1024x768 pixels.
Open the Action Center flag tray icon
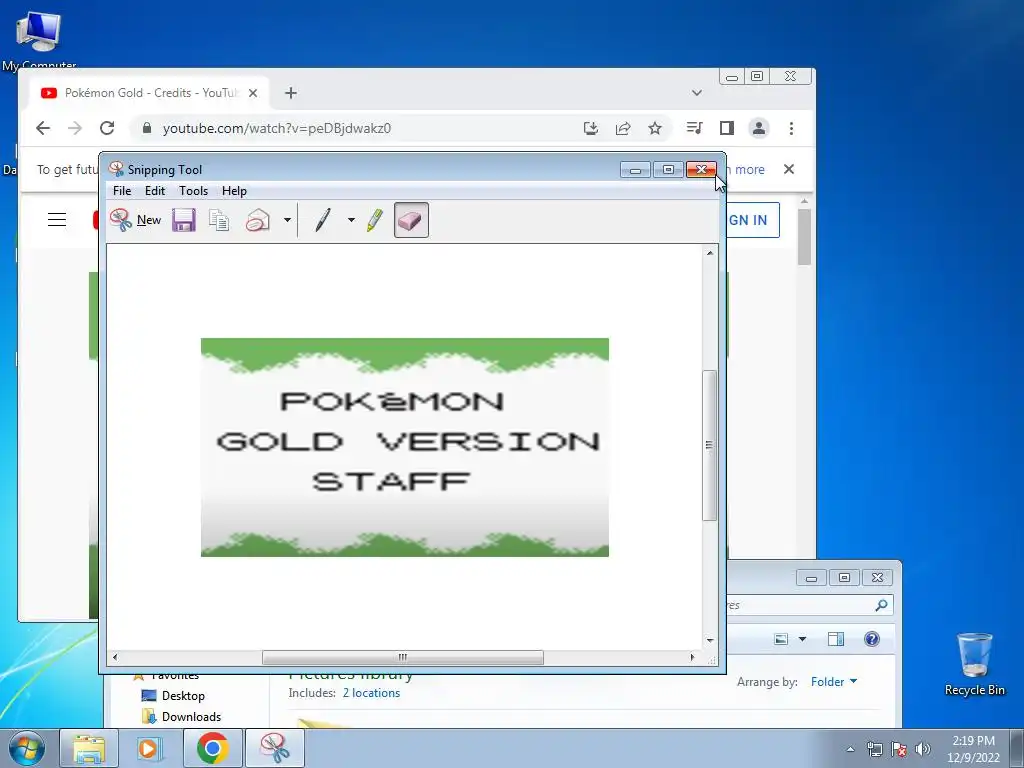pos(899,749)
